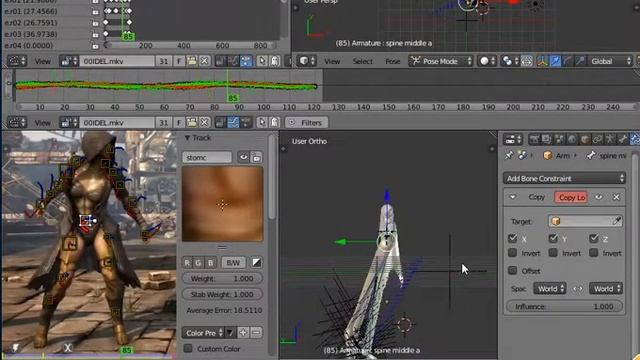Toggle the G channel button
The image size is (640, 360).
[x=198, y=262]
